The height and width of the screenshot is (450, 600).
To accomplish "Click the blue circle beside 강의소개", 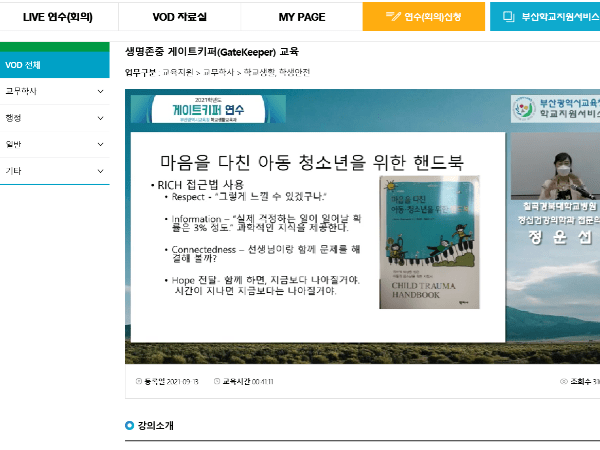I will pyautogui.click(x=130, y=425).
